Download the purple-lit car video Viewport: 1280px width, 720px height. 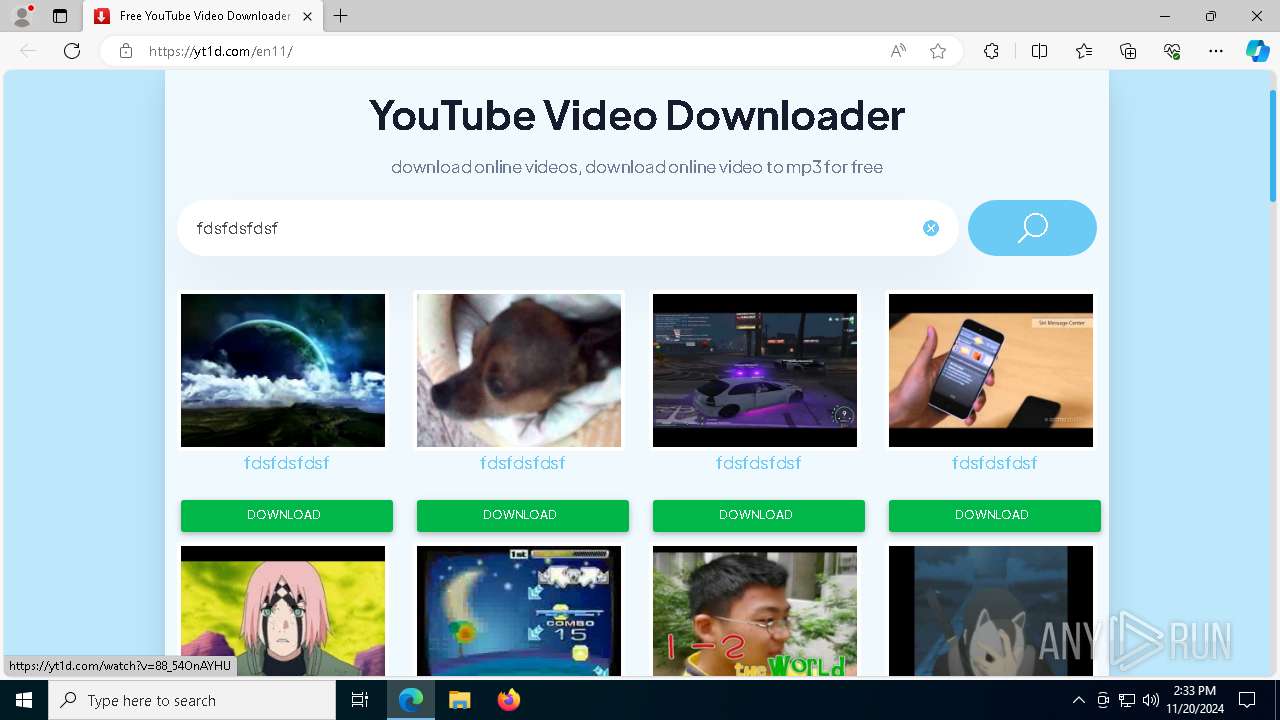tap(759, 515)
